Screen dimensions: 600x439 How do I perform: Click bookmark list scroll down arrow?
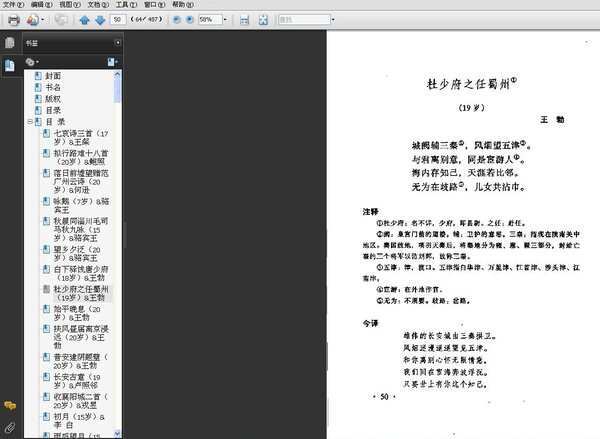click(x=117, y=433)
